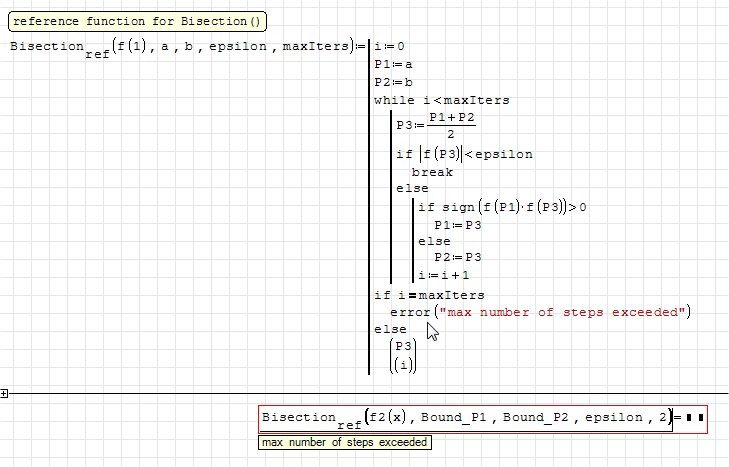Click the 'max number of steps exceeded' error tooltip

345,442
